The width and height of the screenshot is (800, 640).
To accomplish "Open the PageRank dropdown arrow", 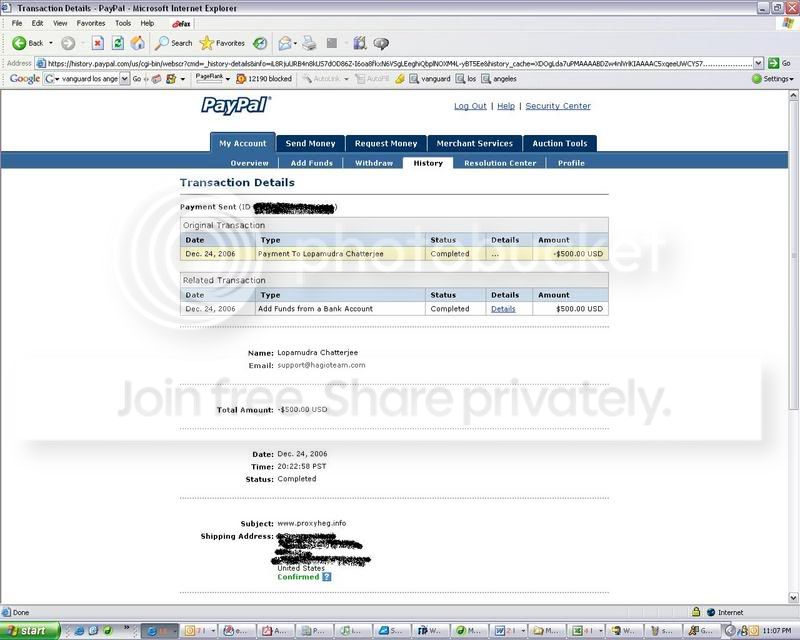I will point(228,79).
